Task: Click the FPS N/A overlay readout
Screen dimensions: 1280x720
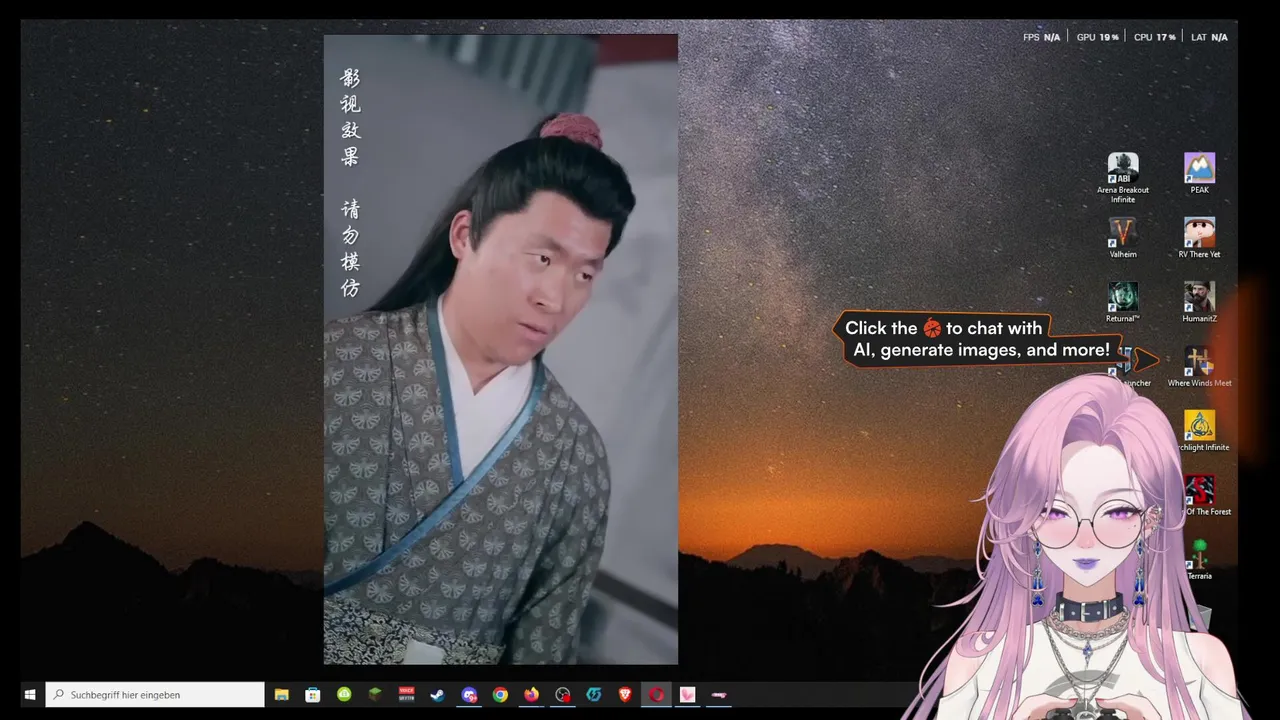Action: tap(1041, 37)
